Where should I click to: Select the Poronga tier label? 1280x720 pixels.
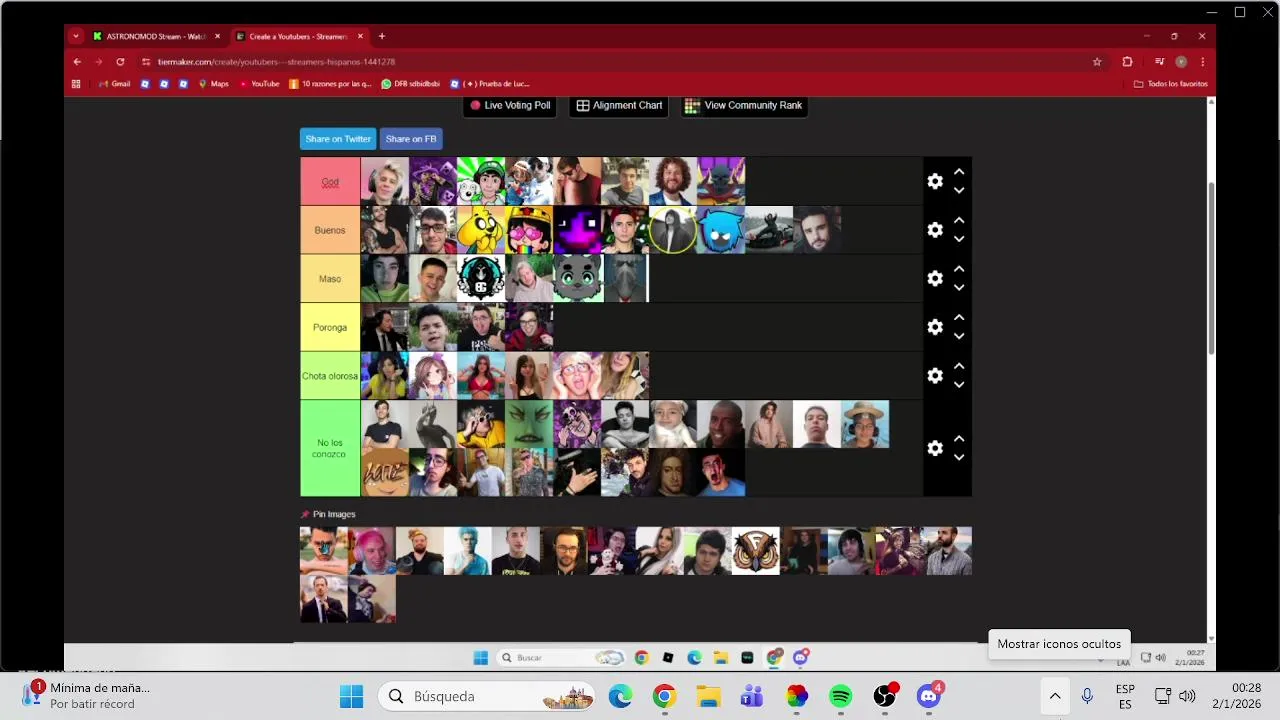330,327
